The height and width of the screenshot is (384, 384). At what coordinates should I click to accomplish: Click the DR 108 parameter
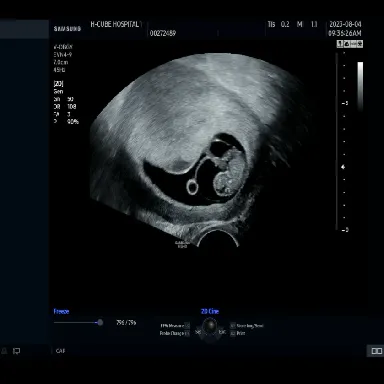pyautogui.click(x=65, y=107)
